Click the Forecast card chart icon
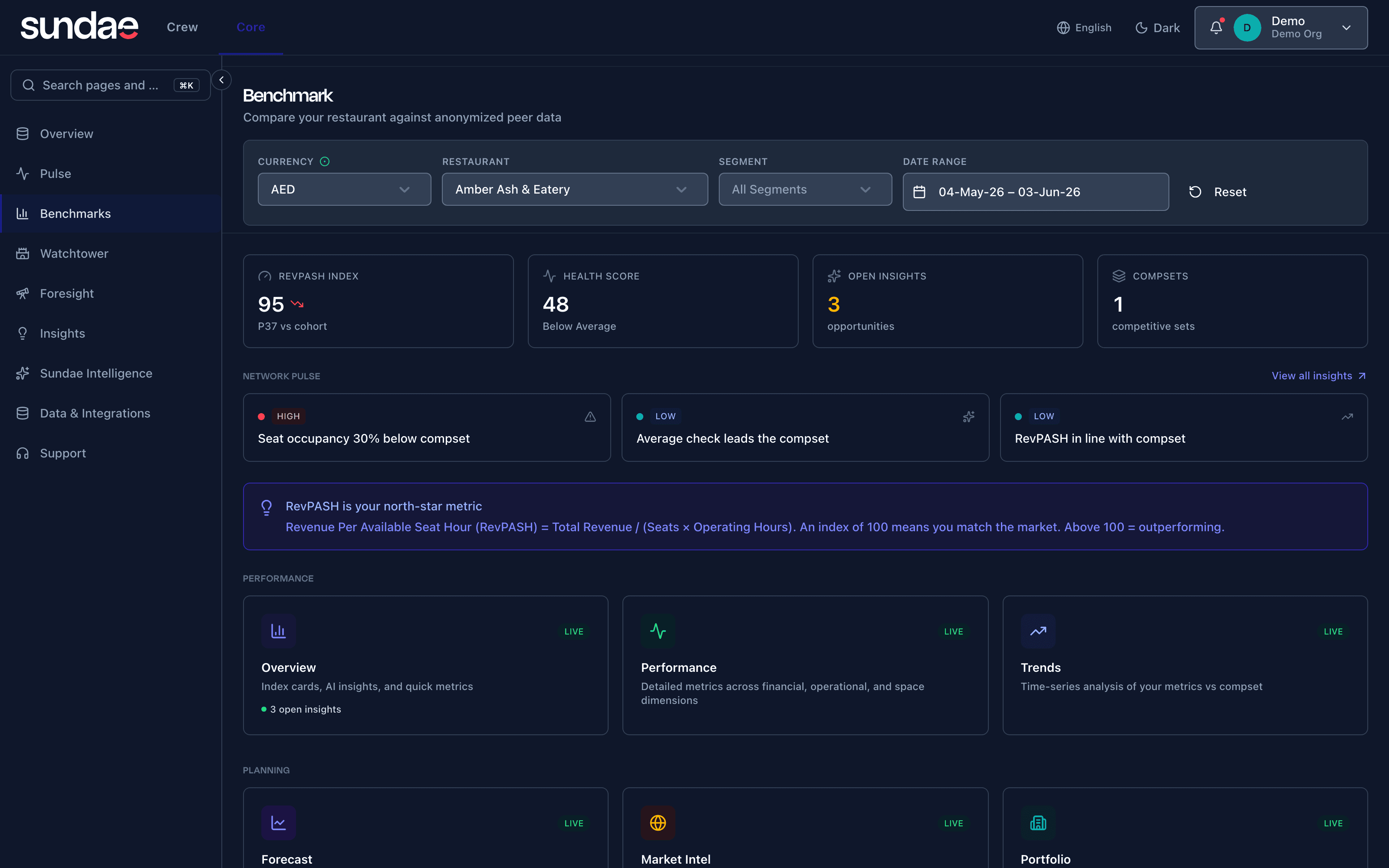Viewport: 1389px width, 868px height. 278,823
